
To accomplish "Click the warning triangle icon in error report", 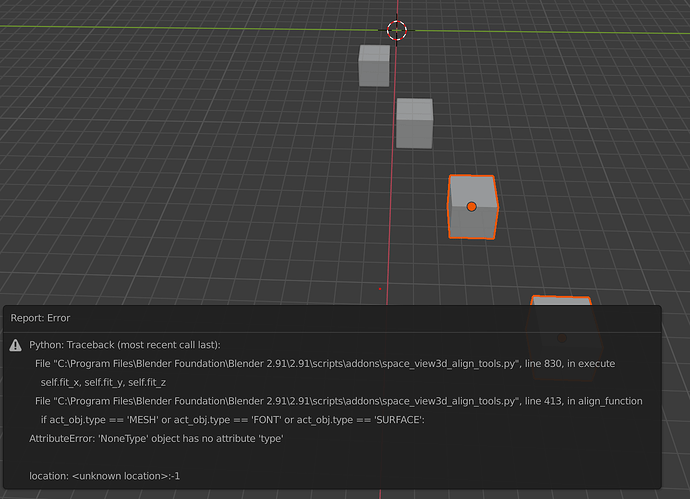I will tap(15, 345).
